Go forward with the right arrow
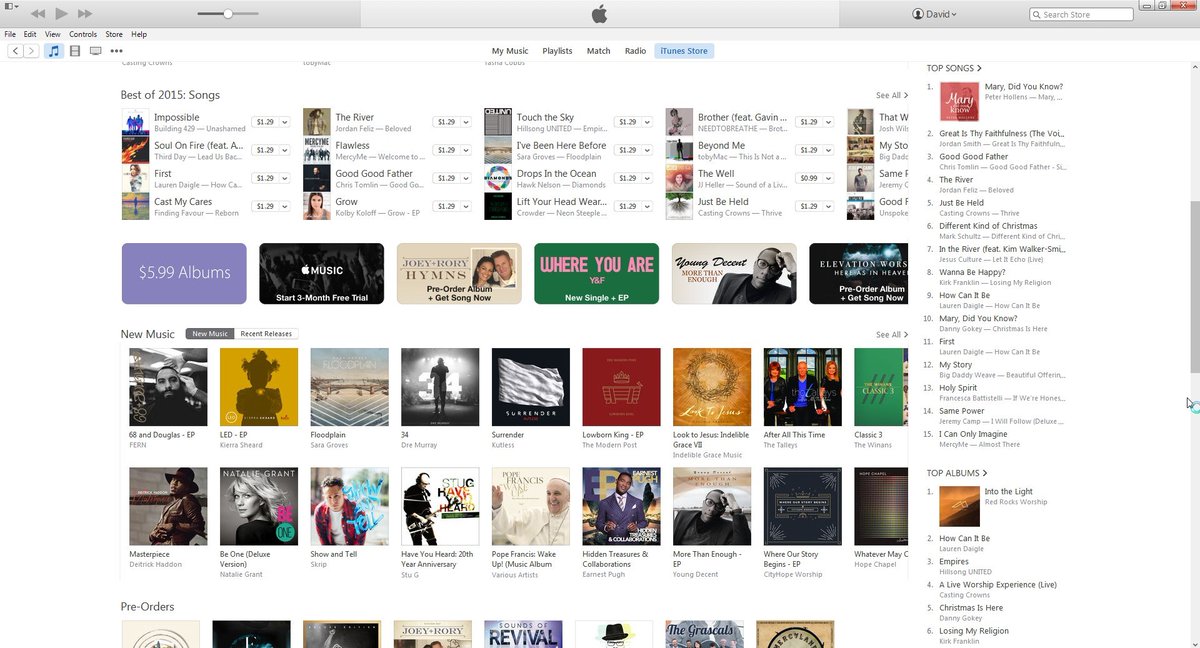Screen dimensions: 1200x648 point(31,50)
